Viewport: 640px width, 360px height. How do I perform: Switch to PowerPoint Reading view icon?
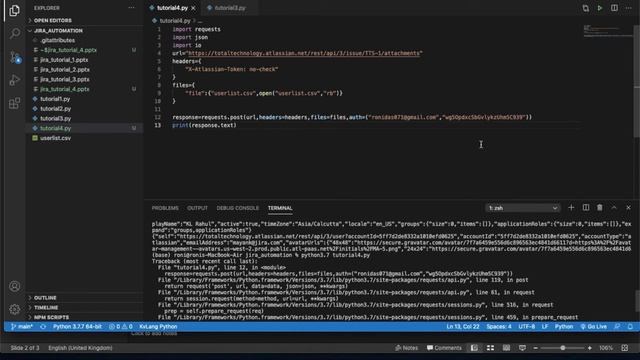point(506,348)
